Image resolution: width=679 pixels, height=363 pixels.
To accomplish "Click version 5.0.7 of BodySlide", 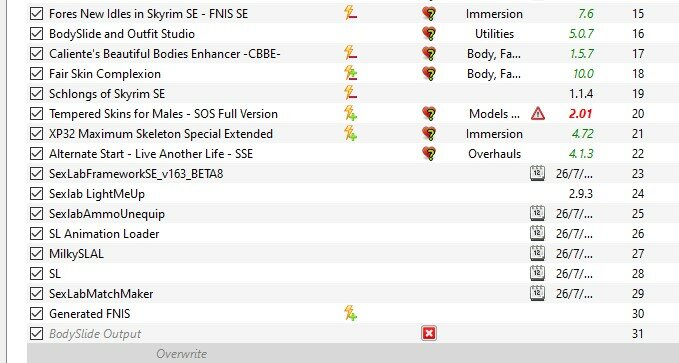I will 581,34.
